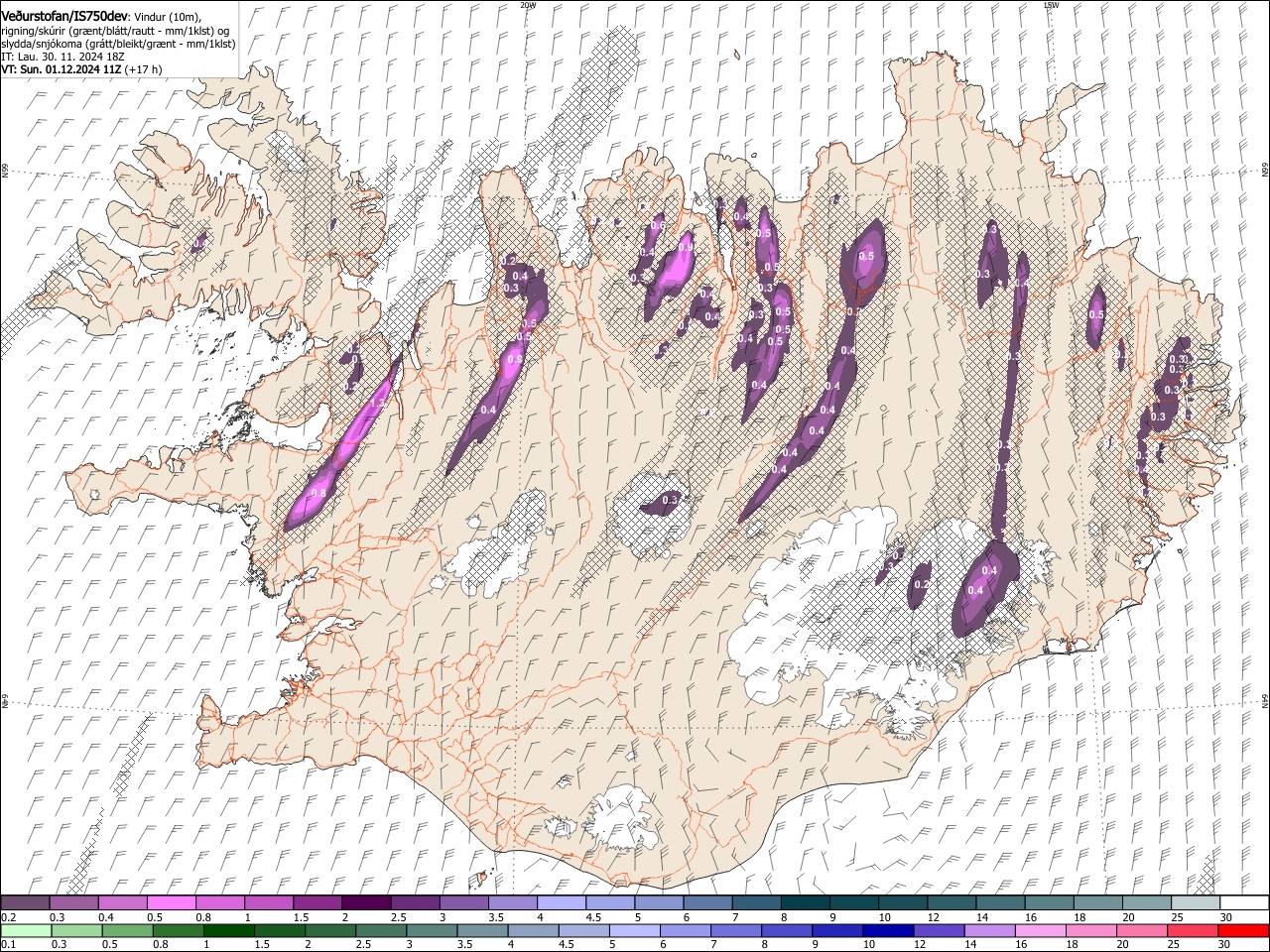1270x952 pixels.
Task: Pick the lilac lower swatch between 14 and 16
Action: pyautogui.click(x=988, y=931)
